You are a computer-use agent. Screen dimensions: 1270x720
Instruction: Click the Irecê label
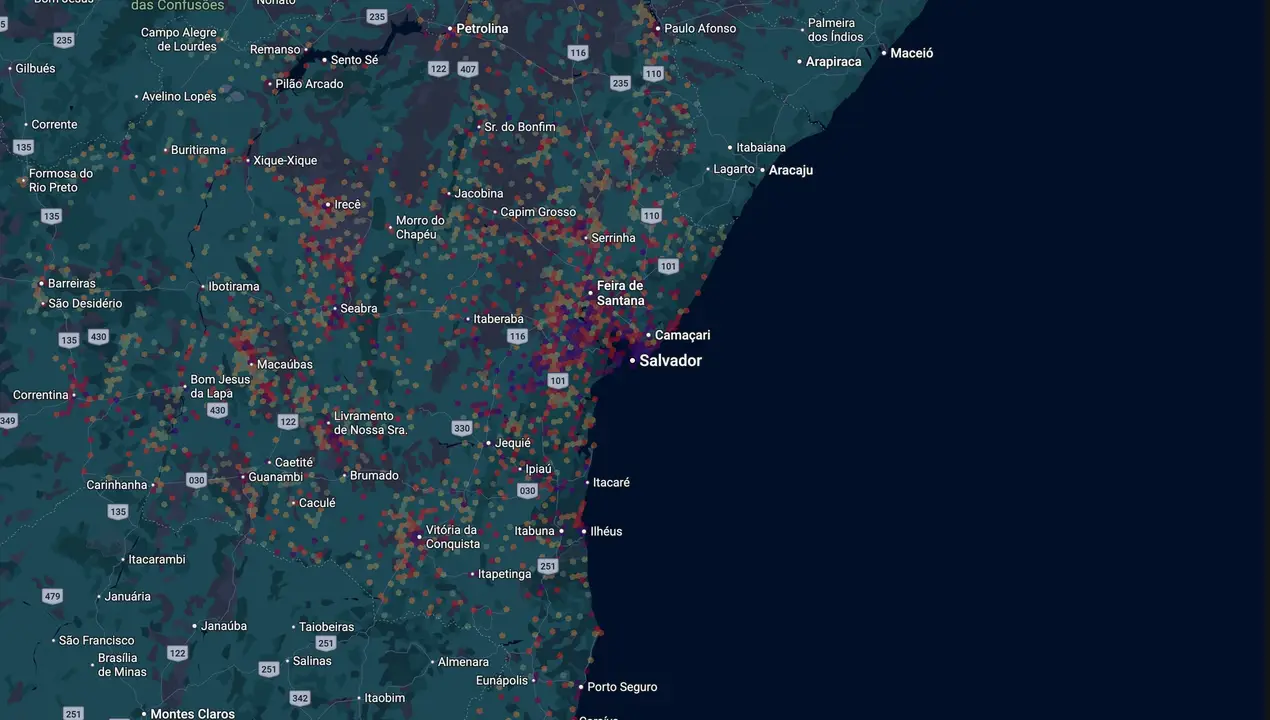(347, 204)
